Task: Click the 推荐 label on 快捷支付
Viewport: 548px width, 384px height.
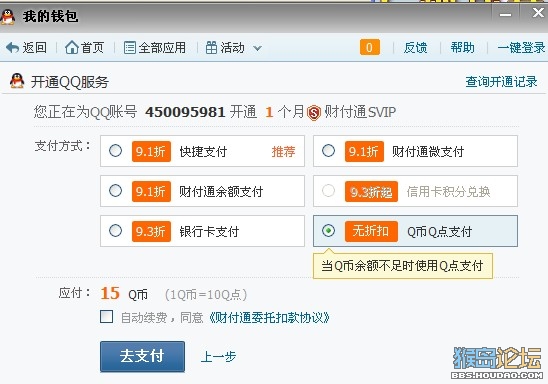Action: click(x=283, y=151)
